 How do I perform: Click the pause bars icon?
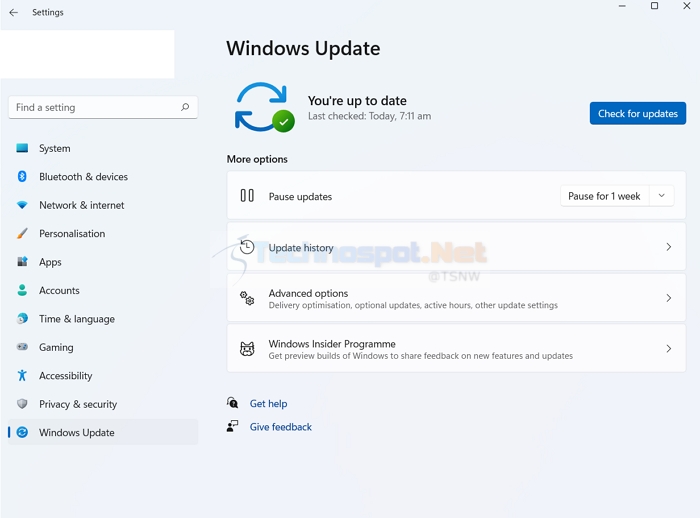pos(247,196)
